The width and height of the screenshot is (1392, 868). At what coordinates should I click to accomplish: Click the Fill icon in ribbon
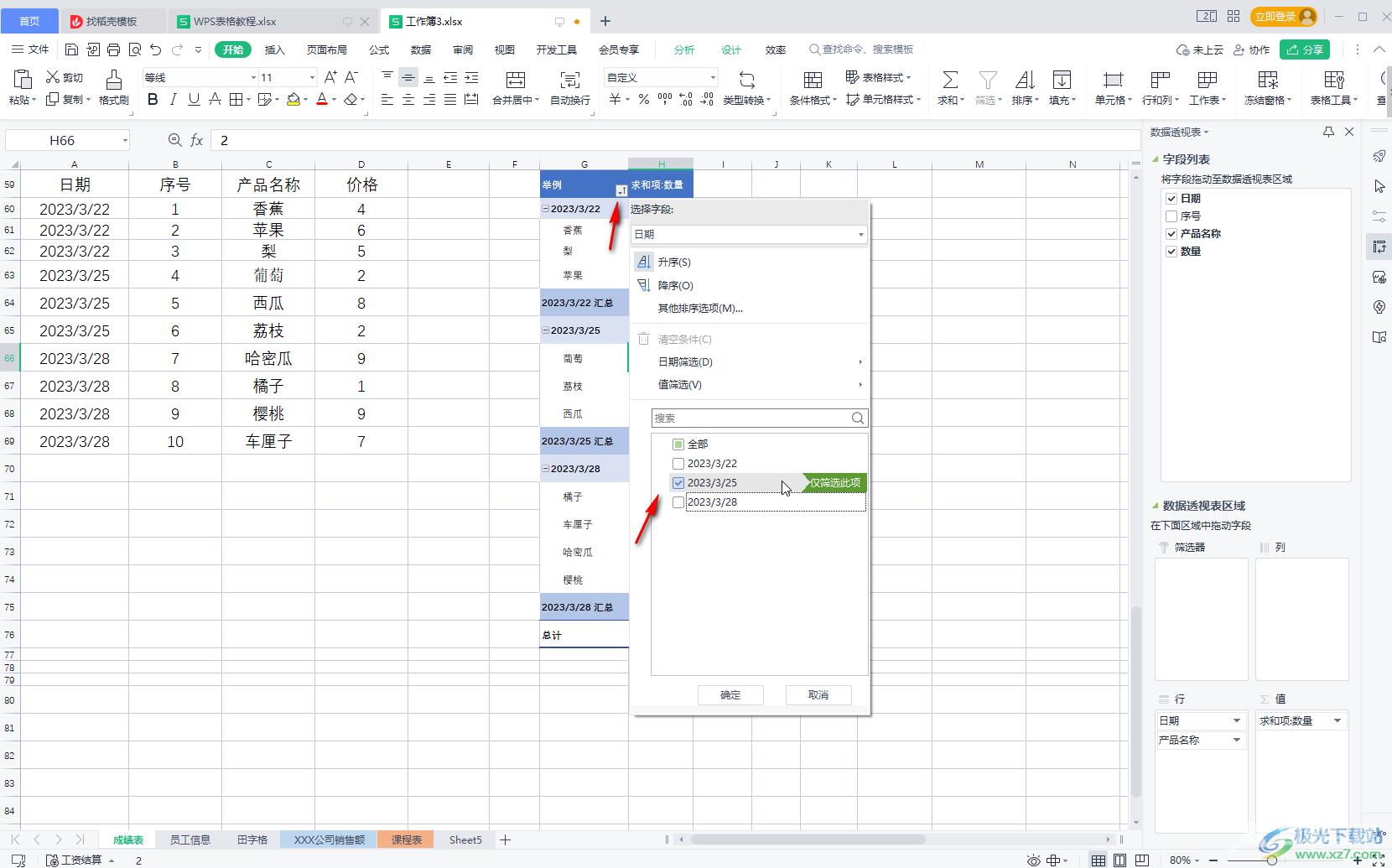pyautogui.click(x=1062, y=80)
